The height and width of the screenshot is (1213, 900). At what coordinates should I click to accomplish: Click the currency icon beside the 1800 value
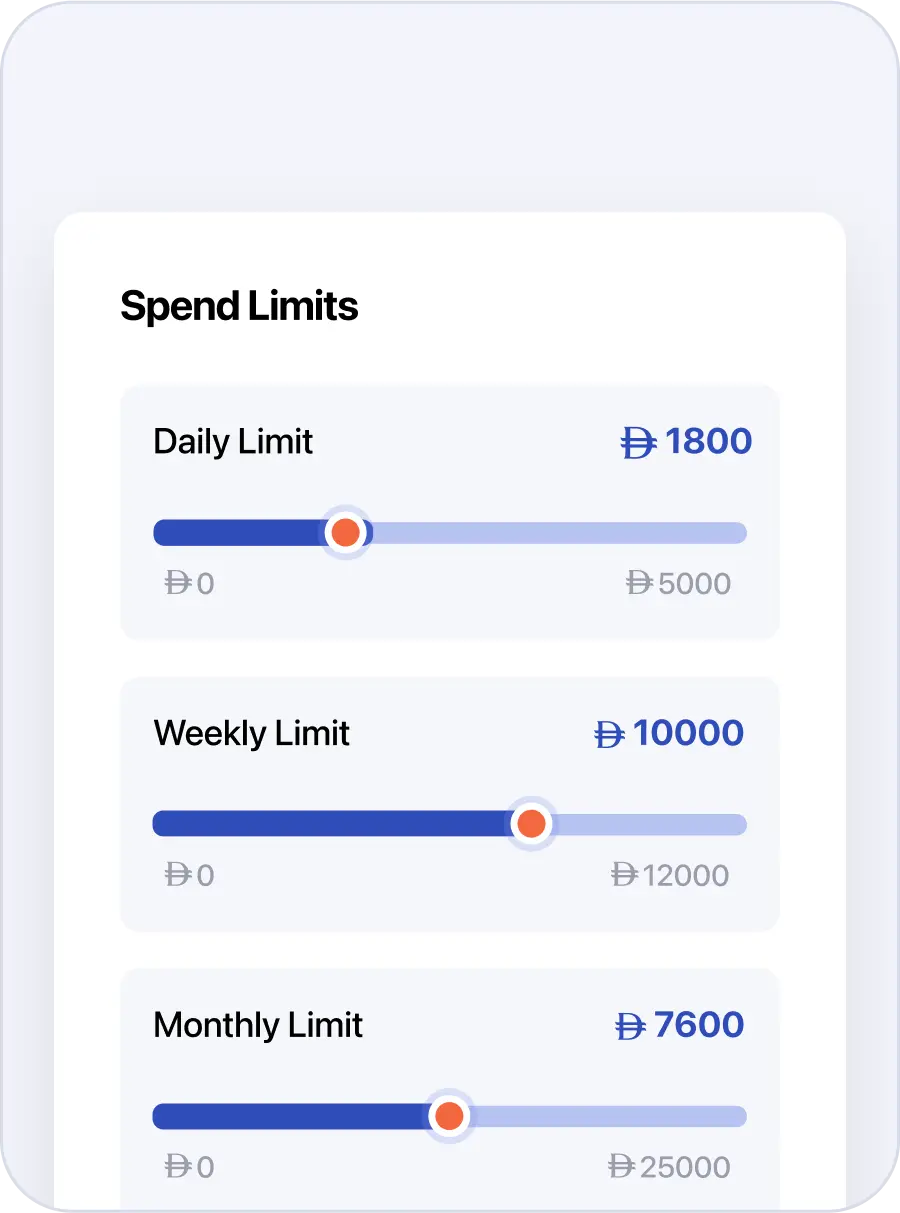click(638, 442)
